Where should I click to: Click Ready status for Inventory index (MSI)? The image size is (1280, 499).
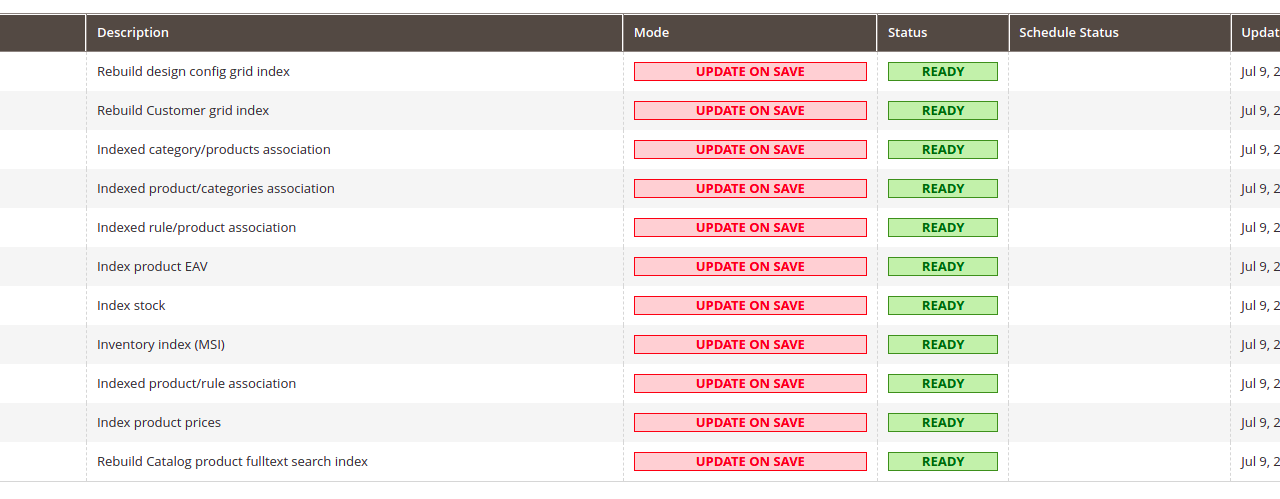coord(943,345)
